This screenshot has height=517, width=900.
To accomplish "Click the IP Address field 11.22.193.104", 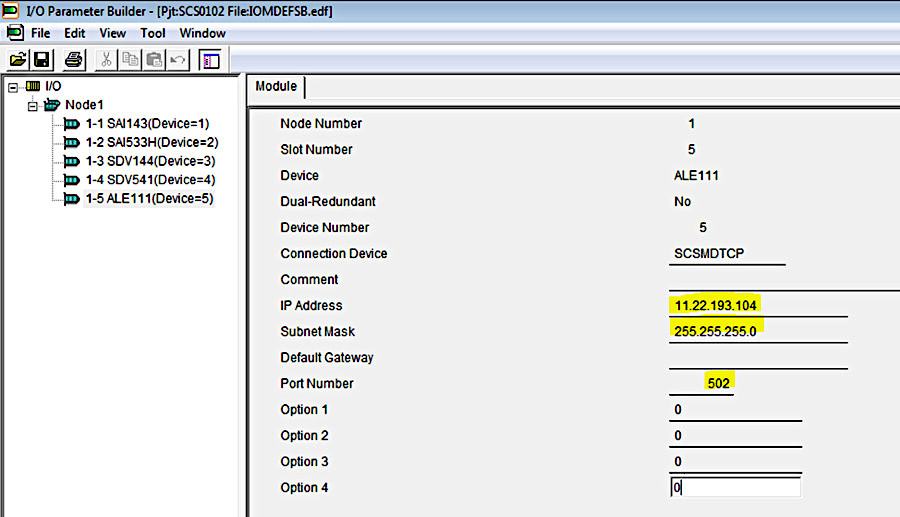I will pos(758,306).
